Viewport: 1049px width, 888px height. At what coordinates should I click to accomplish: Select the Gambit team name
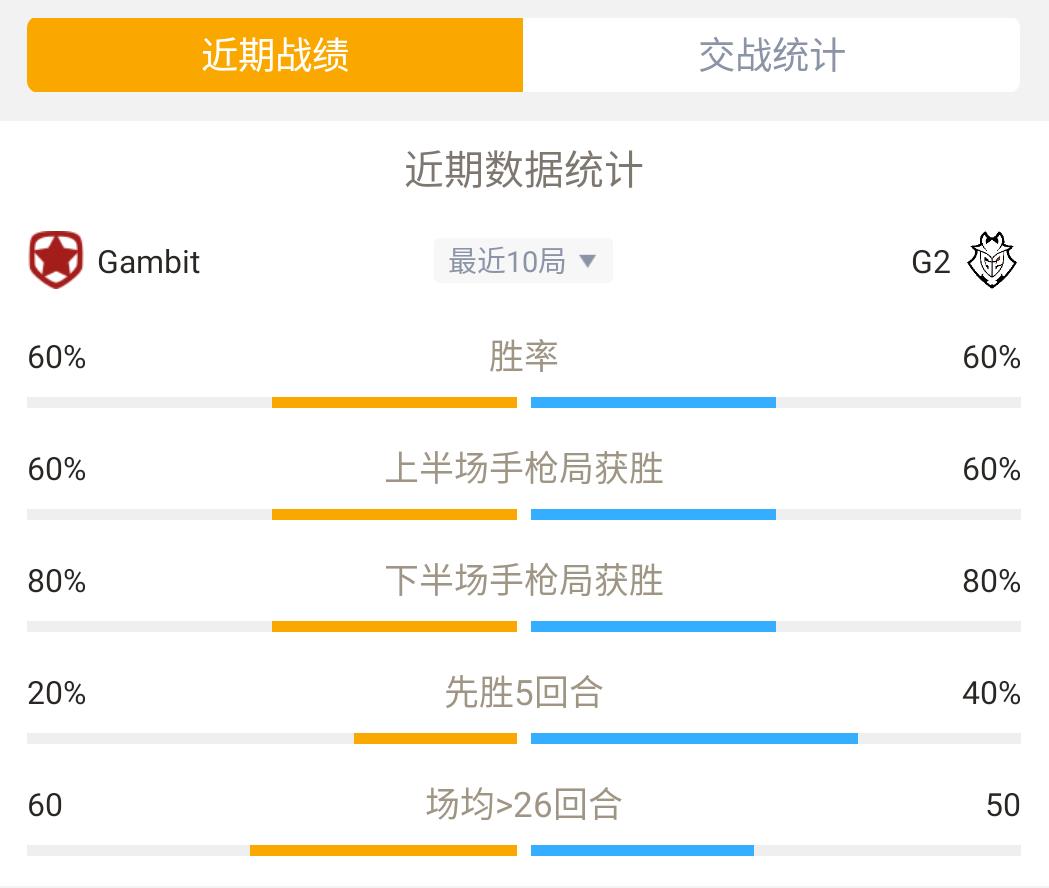(149, 262)
